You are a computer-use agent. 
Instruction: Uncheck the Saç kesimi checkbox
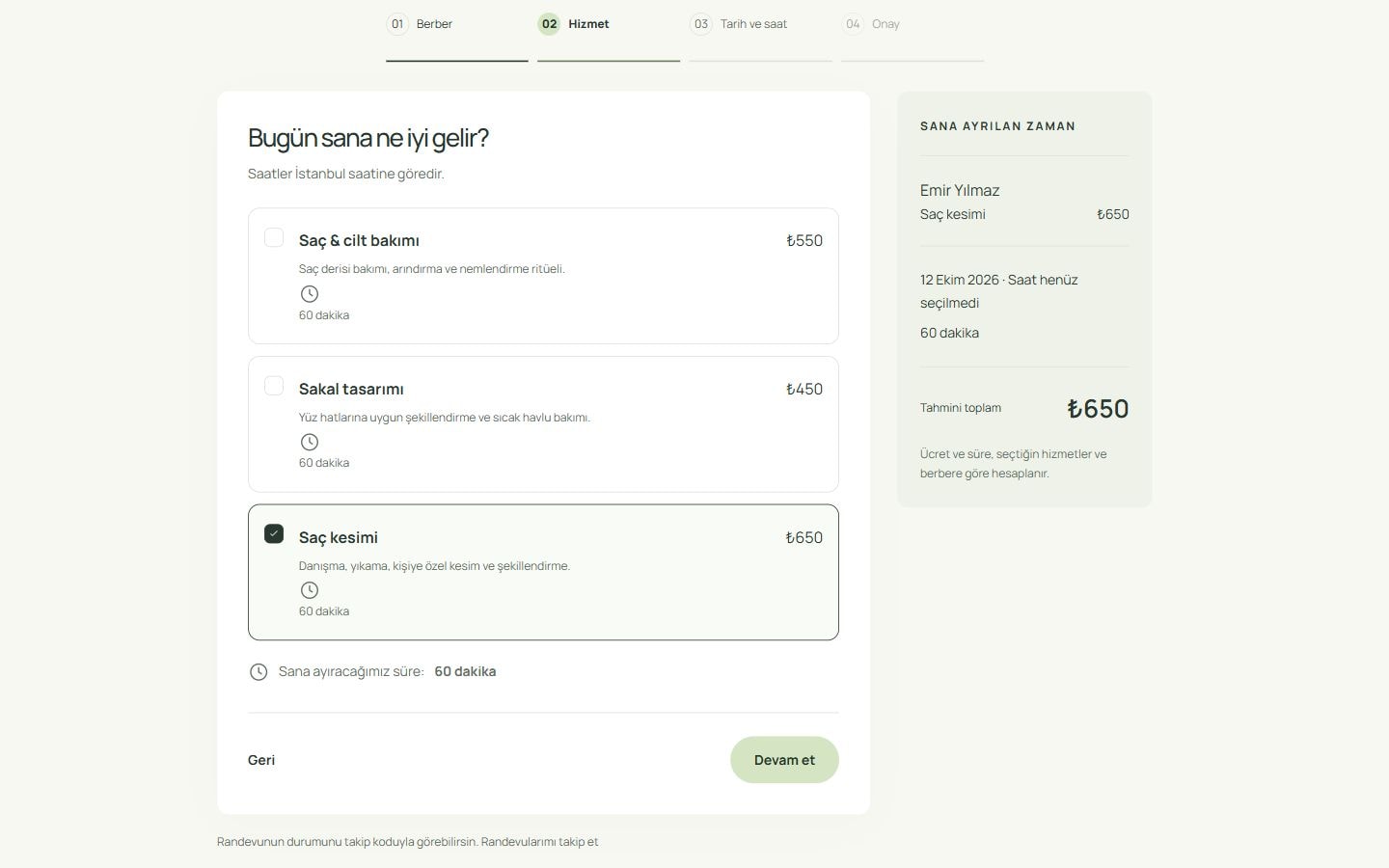coord(274,533)
